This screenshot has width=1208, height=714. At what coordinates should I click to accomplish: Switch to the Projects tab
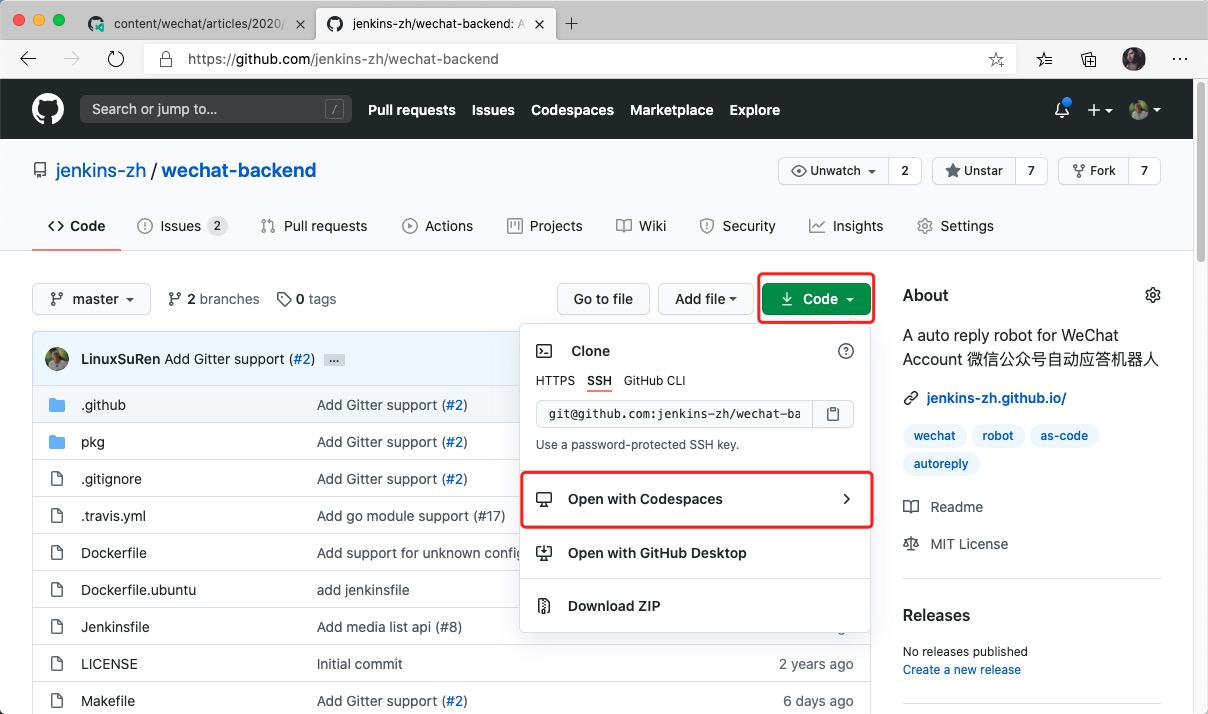(544, 226)
